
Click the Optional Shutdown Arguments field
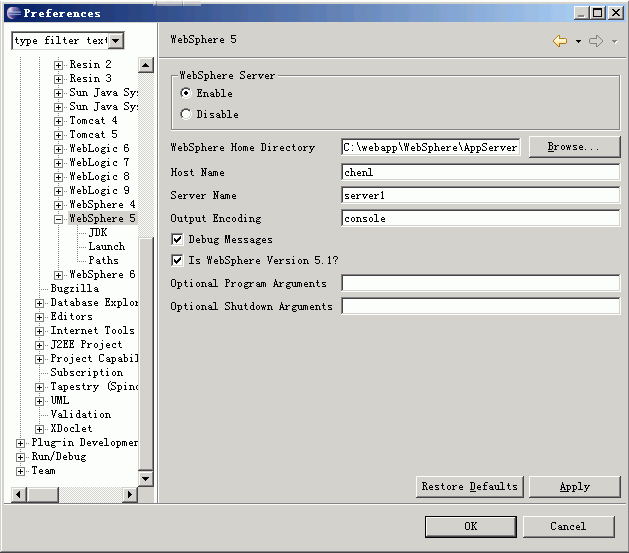point(481,306)
